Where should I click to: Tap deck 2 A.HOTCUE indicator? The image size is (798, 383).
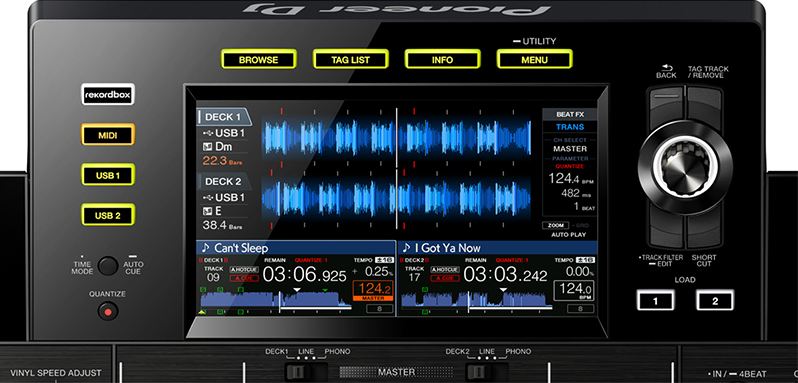click(x=445, y=270)
